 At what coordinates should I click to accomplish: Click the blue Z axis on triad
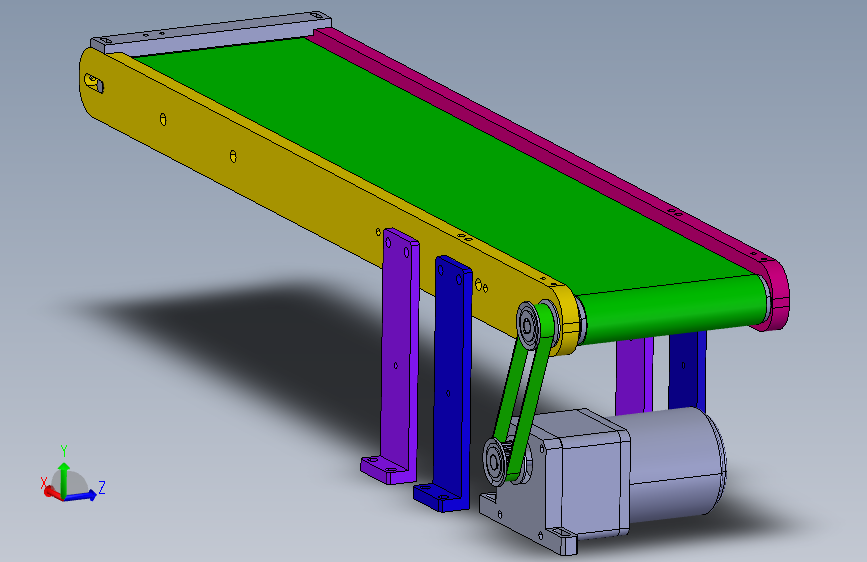pos(82,496)
